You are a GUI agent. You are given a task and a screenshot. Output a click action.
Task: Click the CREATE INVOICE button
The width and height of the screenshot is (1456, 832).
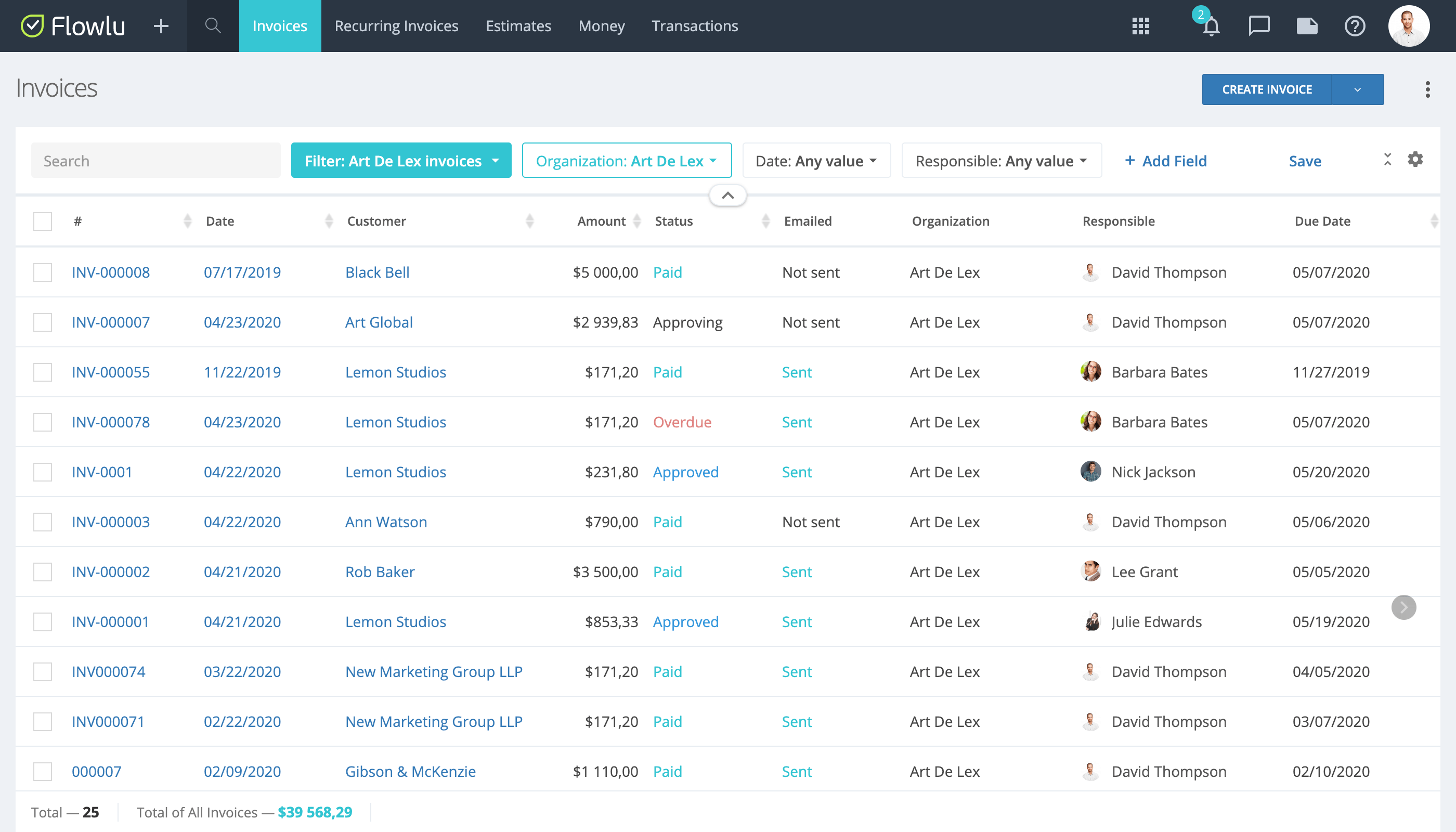click(x=1266, y=89)
